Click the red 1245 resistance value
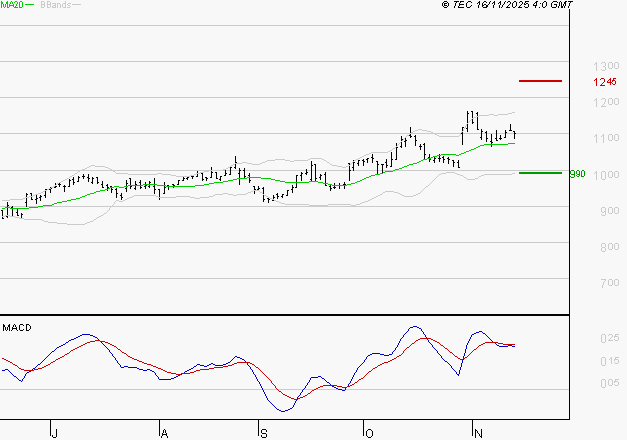Image resolution: width=627 pixels, height=440 pixels. [605, 82]
